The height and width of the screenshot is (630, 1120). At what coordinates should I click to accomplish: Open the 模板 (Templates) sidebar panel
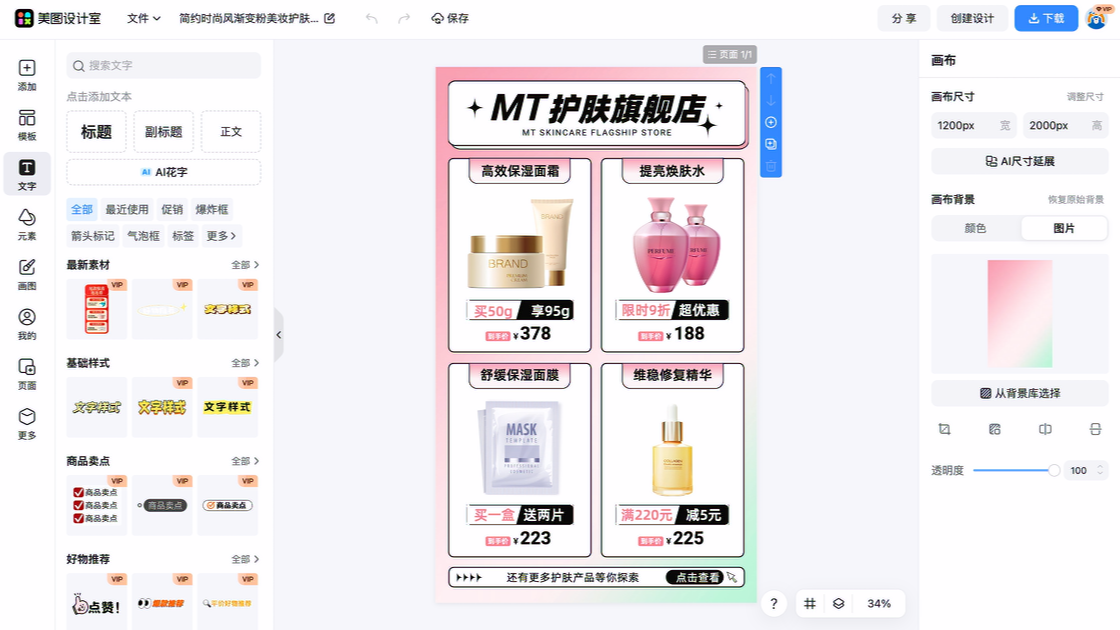click(27, 124)
